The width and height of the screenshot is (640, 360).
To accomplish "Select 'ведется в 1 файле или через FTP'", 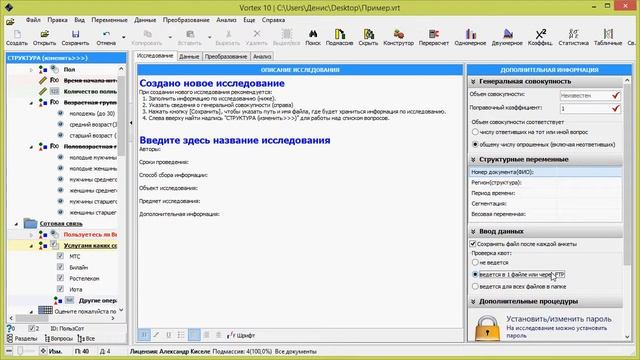I will [x=475, y=274].
